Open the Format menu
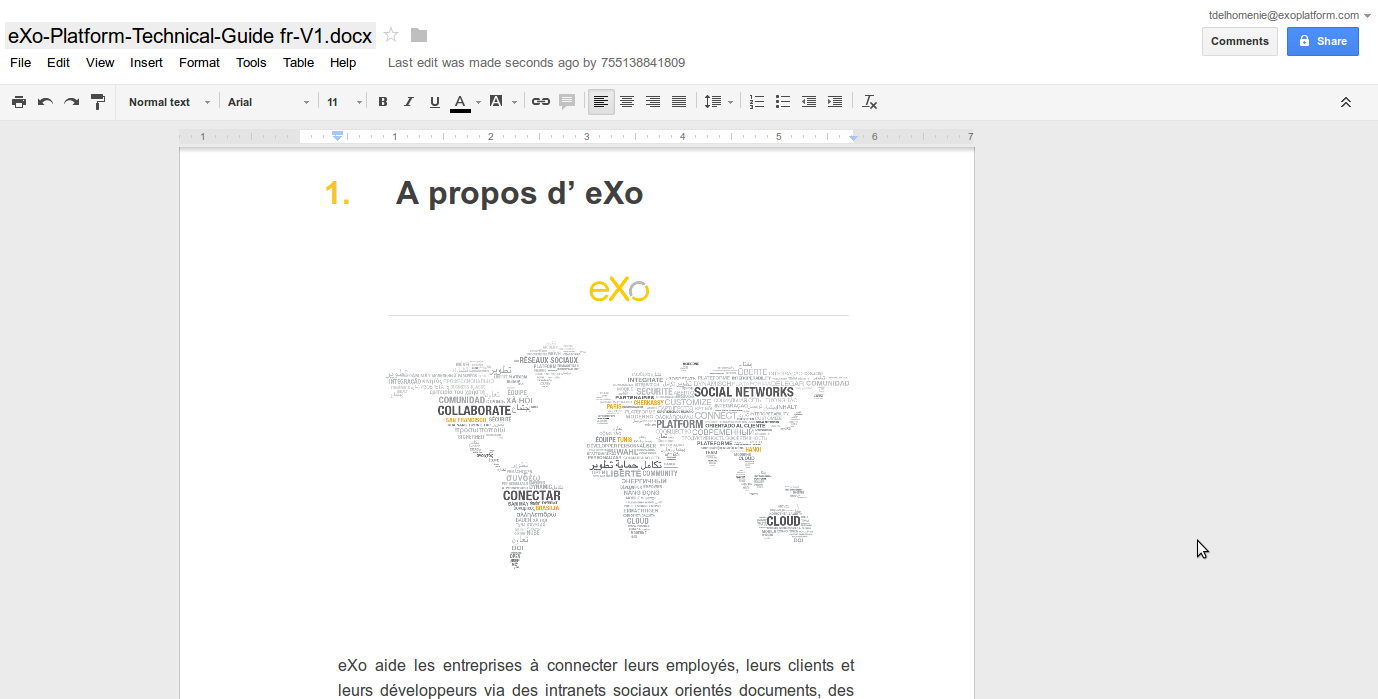Image resolution: width=1378 pixels, height=699 pixels. coord(199,62)
